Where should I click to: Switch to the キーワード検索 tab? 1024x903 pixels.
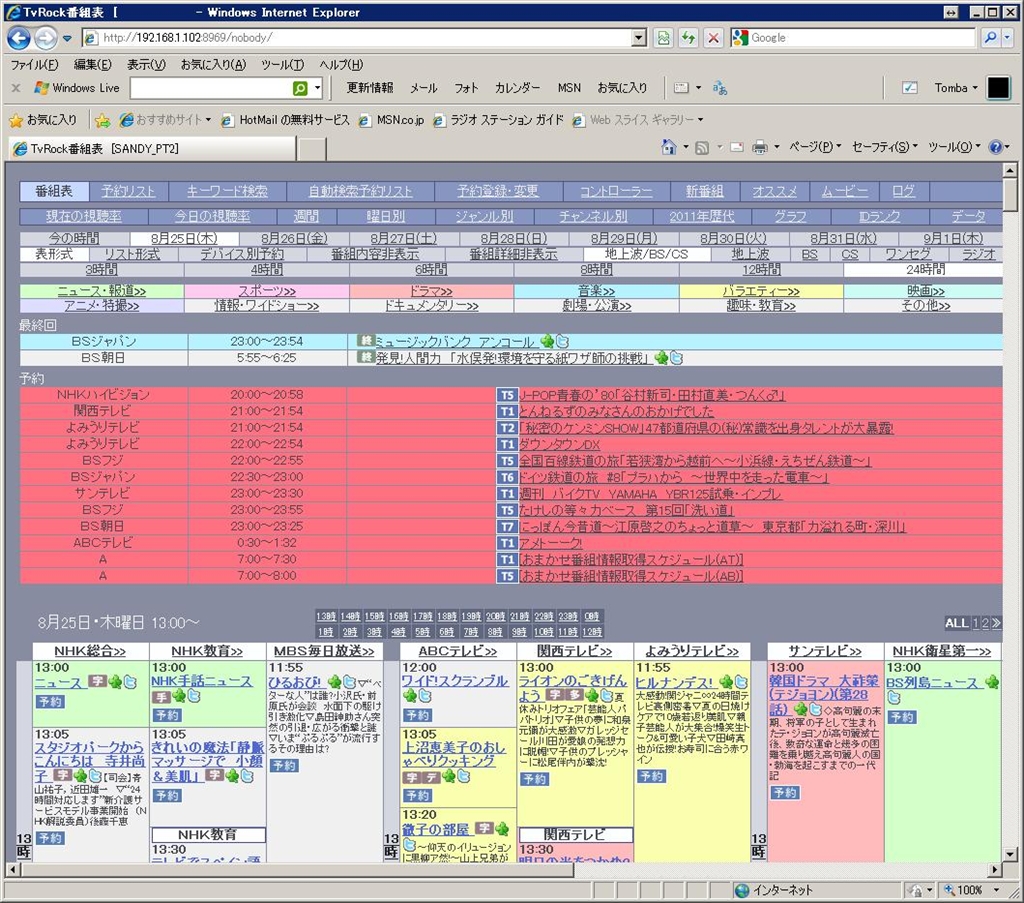pos(227,191)
